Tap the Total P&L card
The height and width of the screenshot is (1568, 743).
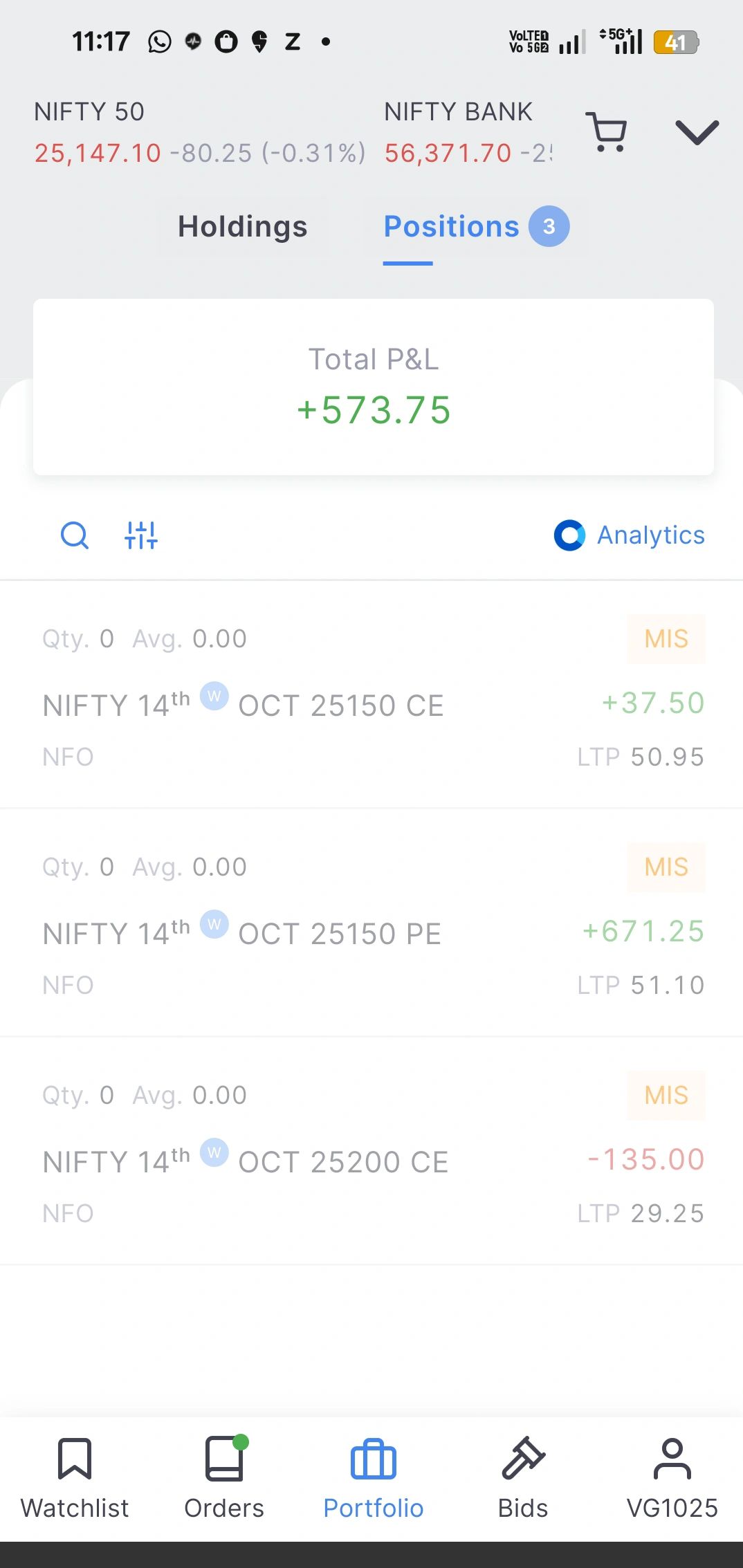click(374, 387)
